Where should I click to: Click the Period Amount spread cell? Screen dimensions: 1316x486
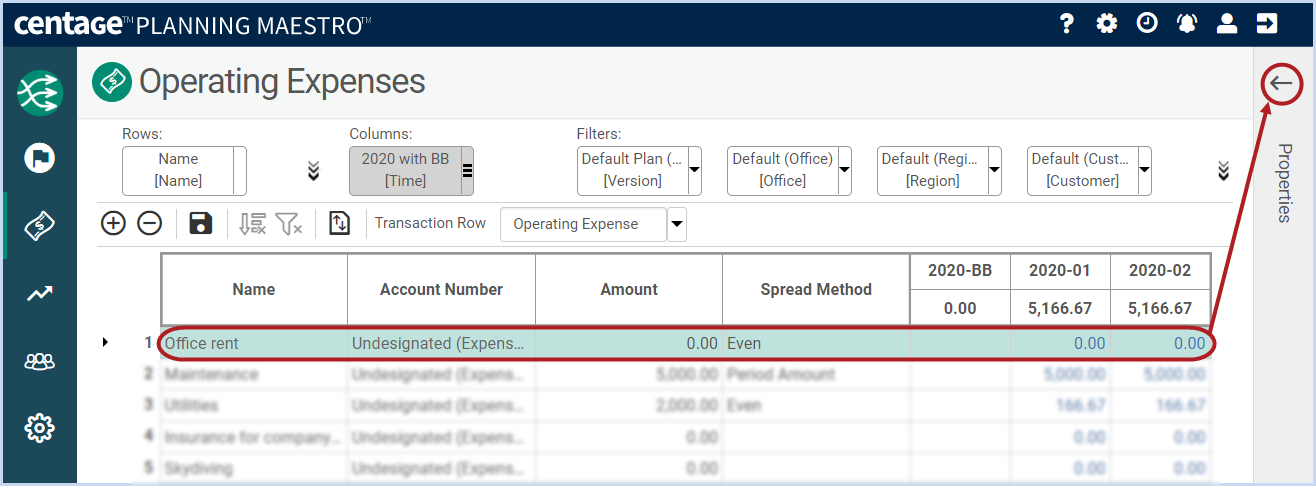[x=816, y=374]
